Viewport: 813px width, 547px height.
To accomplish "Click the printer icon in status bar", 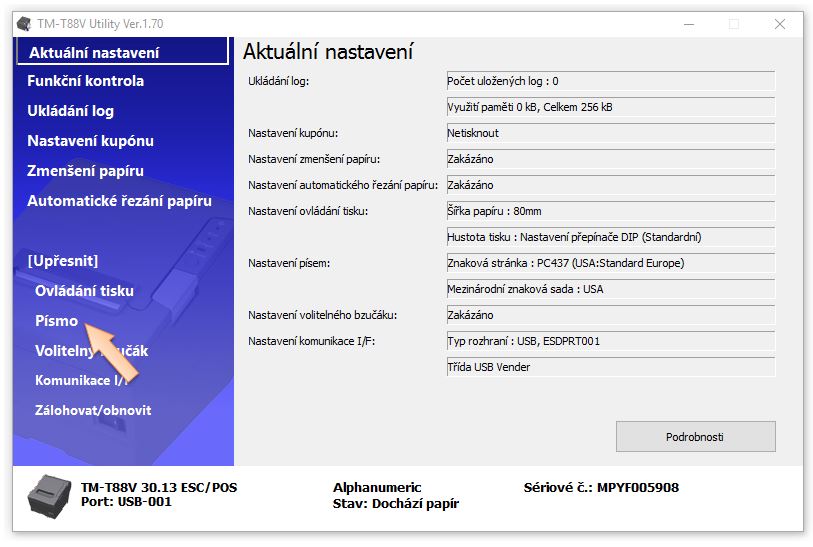I will tap(46, 494).
